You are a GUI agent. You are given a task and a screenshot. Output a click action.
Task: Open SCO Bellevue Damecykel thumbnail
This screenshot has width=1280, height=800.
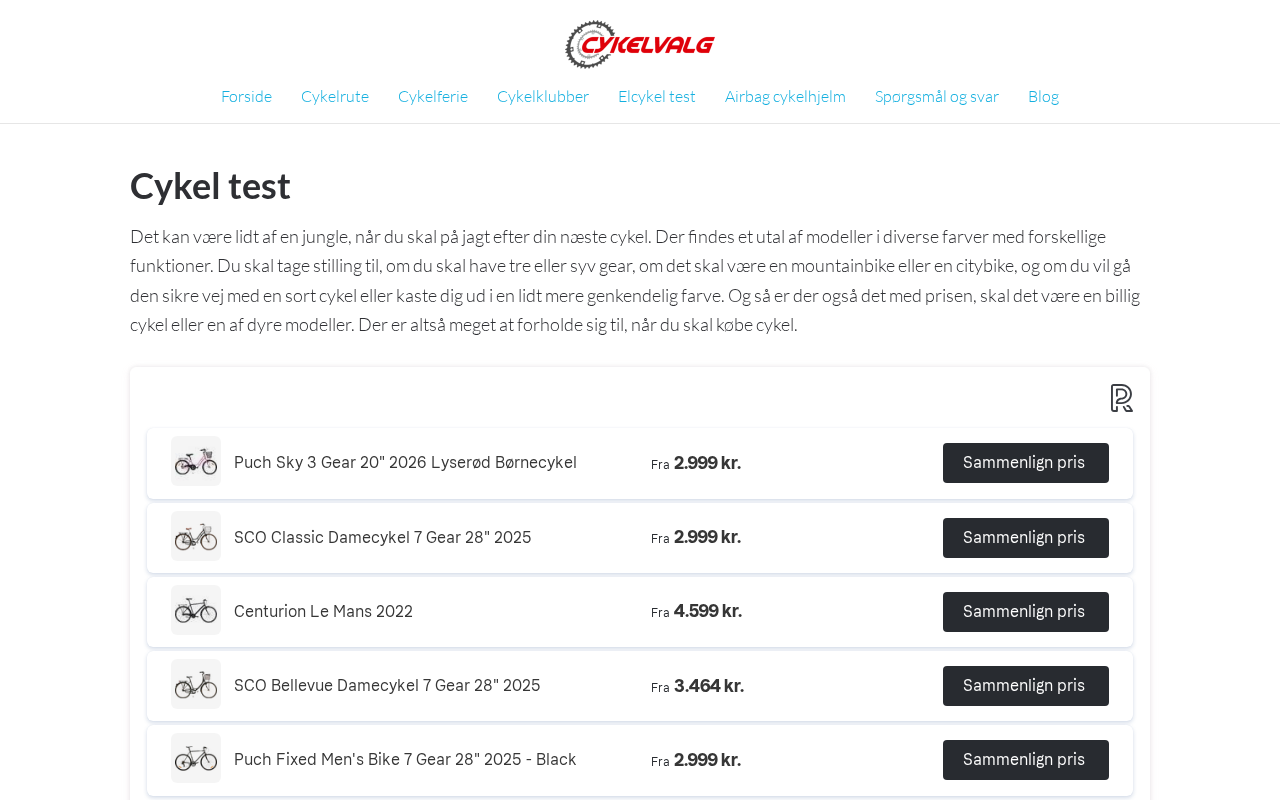[196, 684]
